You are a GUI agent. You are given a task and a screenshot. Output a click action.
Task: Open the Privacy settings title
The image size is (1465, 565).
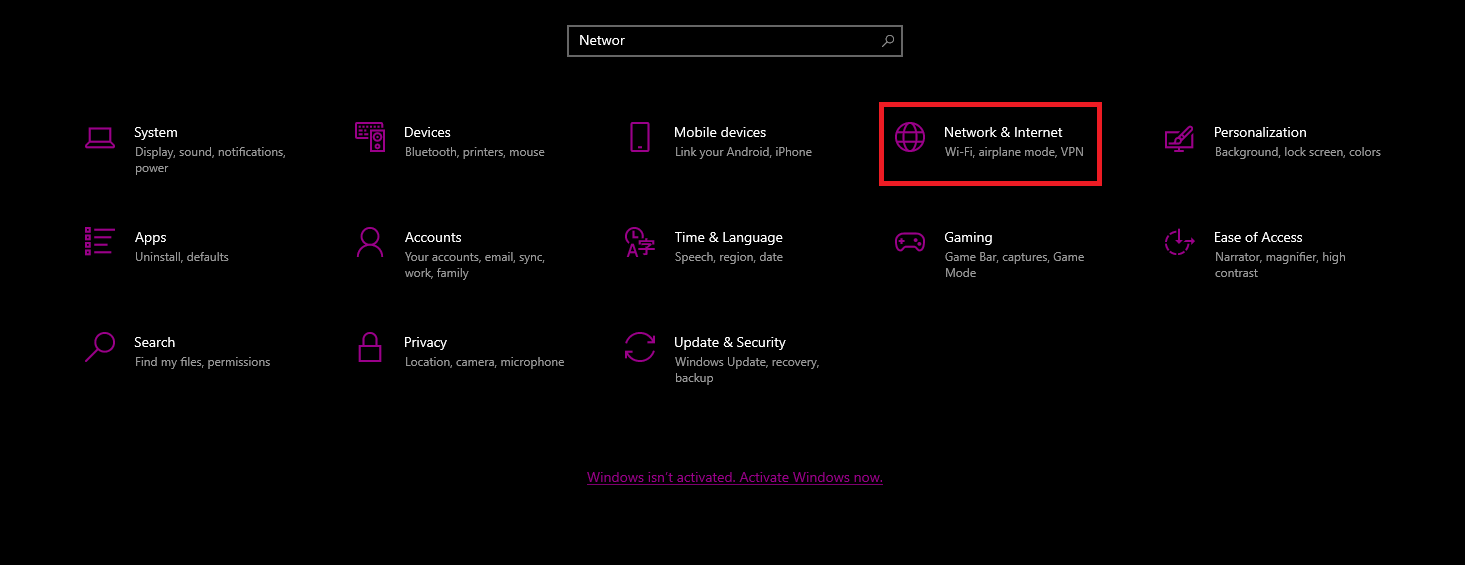425,342
